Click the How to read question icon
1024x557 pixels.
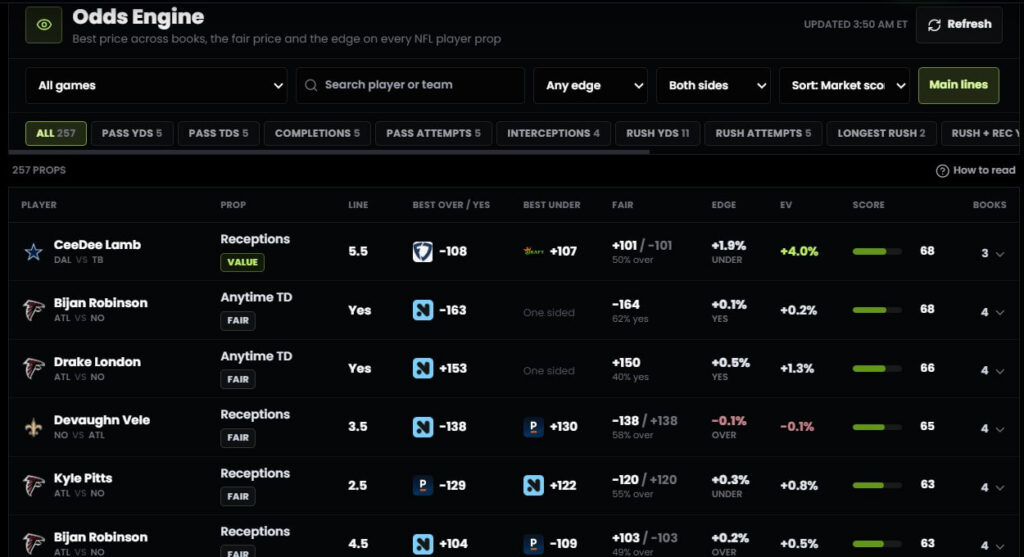tap(942, 170)
